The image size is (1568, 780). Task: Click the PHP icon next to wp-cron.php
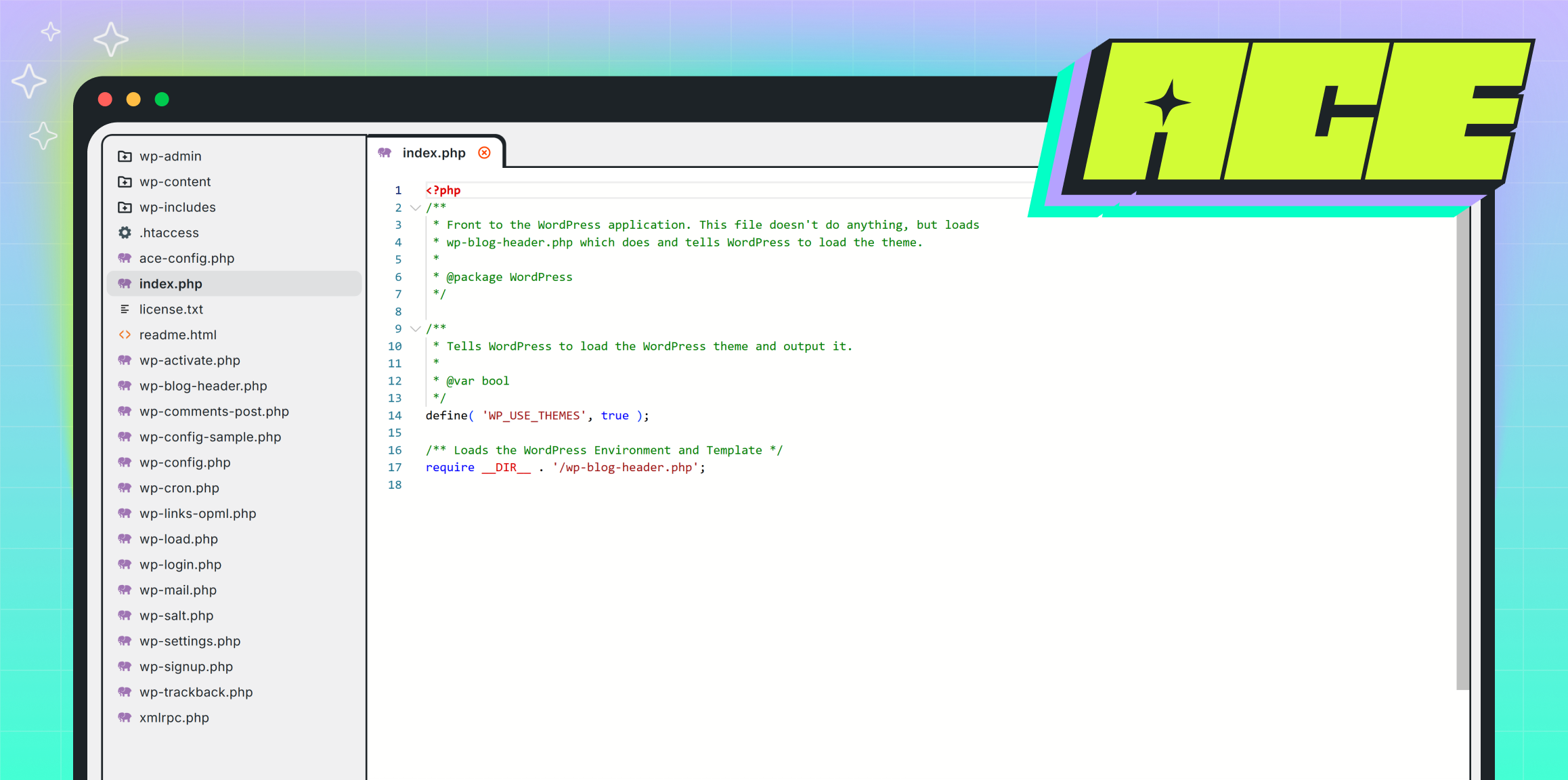click(125, 487)
